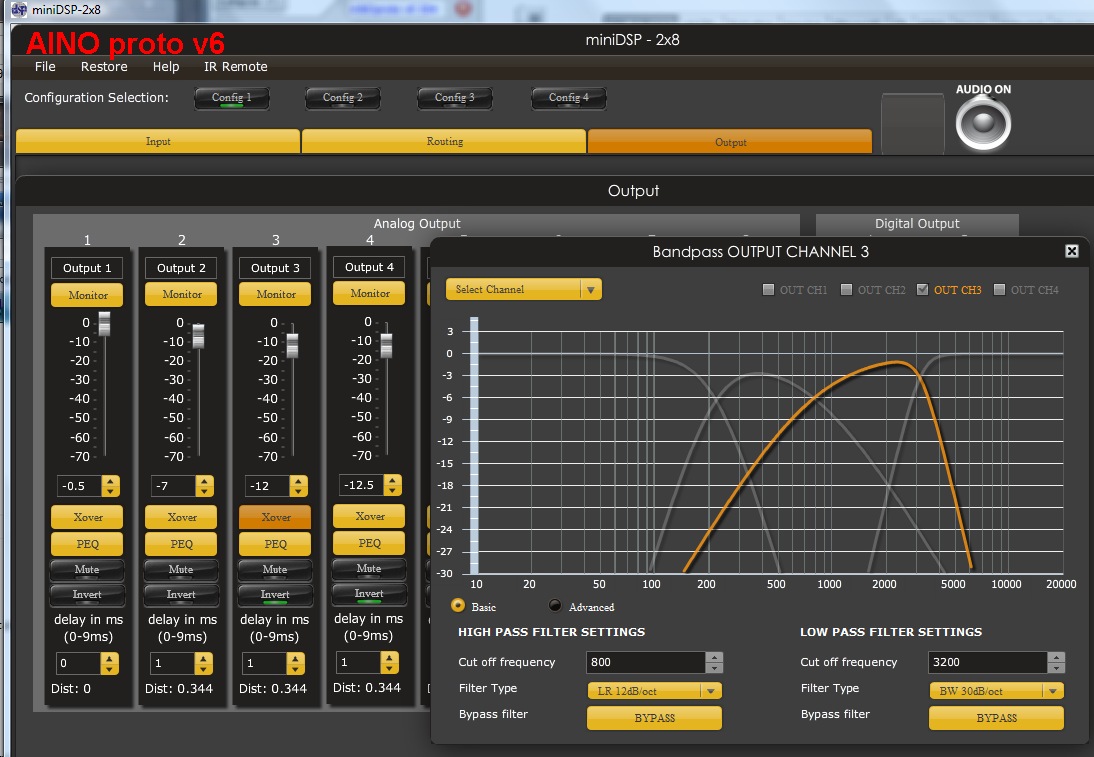Enable OUT CH4 checkbox in graph
Image resolution: width=1094 pixels, height=757 pixels.
(999, 290)
